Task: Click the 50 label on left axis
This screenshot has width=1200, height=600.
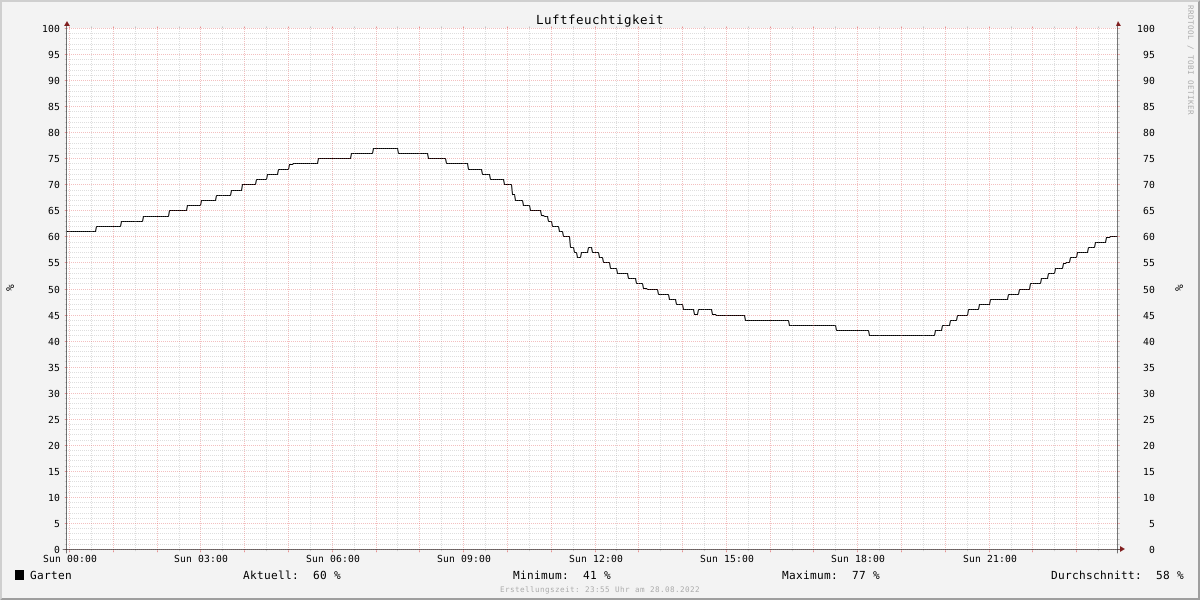Action: click(54, 289)
